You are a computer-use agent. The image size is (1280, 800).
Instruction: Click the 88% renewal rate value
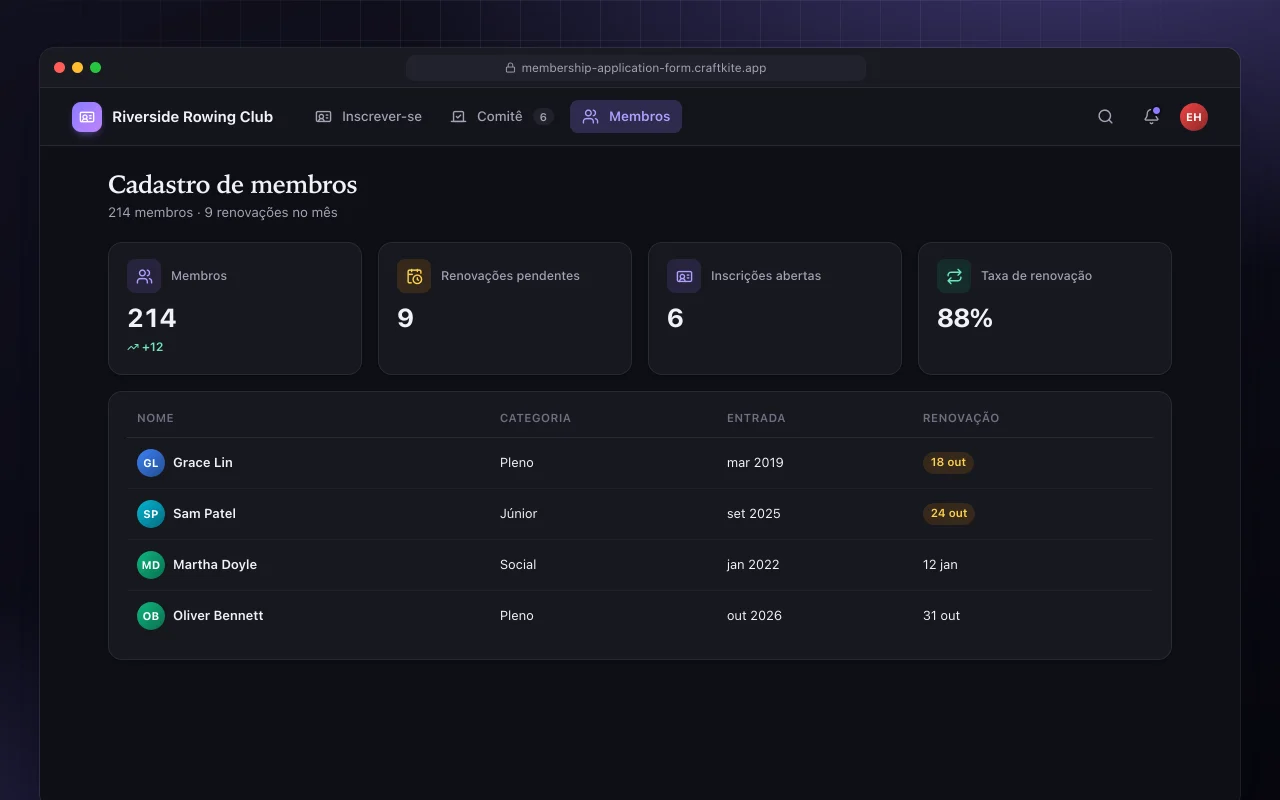965,318
